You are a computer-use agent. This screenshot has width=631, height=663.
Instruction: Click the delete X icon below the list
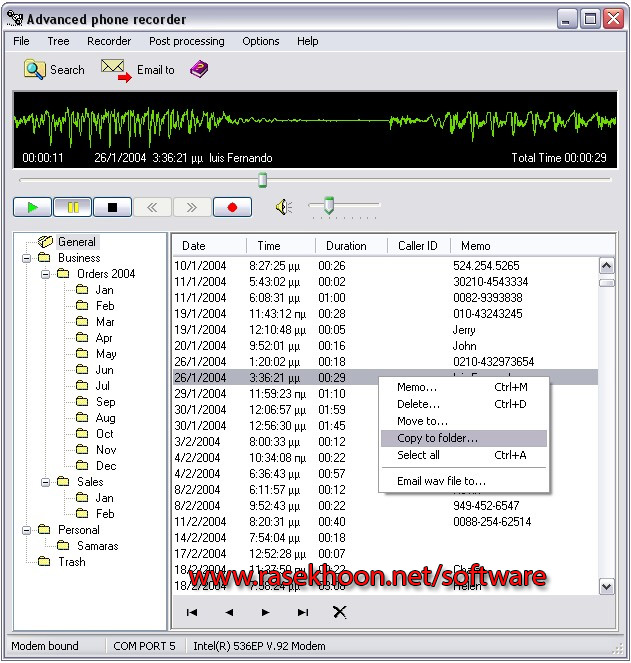[x=339, y=612]
